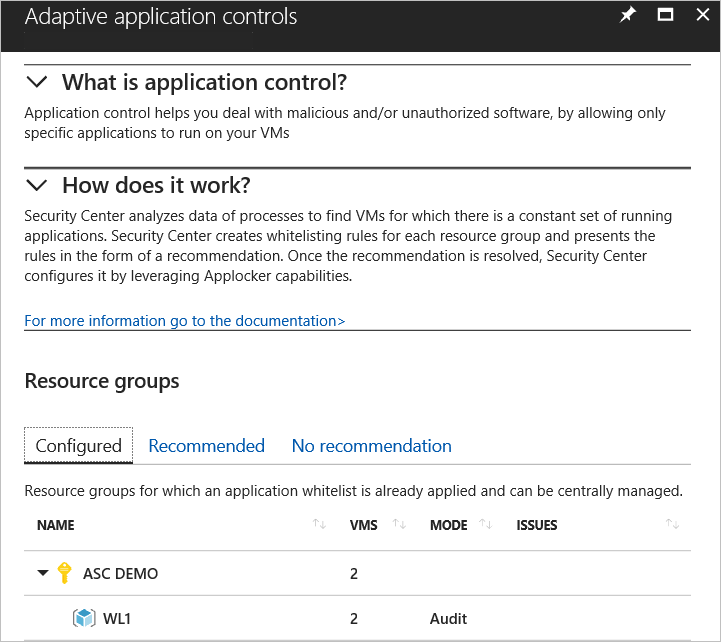Close the Adaptive application controls blade
Viewport: 721px width, 642px height.
point(703,15)
